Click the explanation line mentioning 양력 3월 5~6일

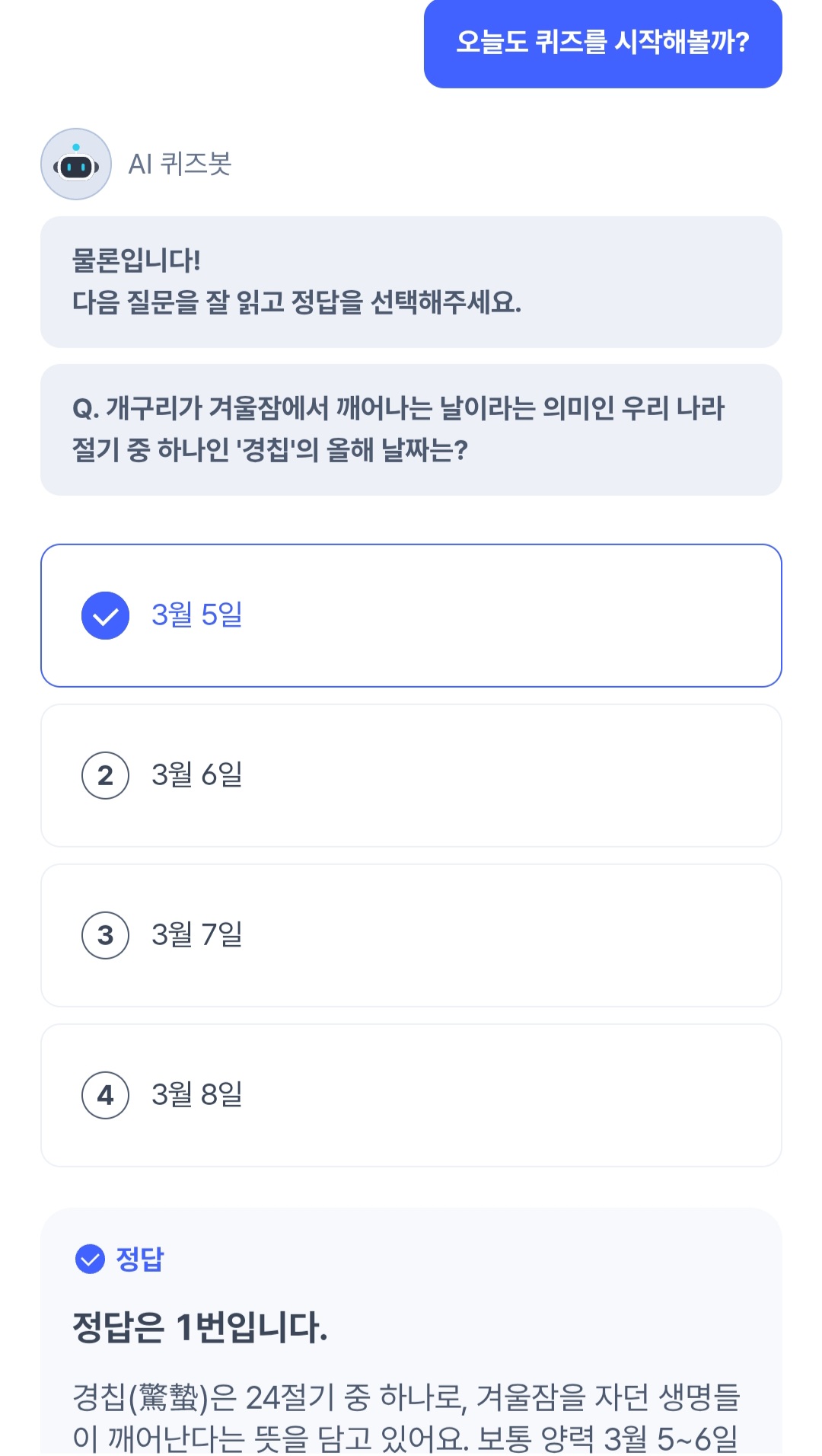[x=406, y=1438]
